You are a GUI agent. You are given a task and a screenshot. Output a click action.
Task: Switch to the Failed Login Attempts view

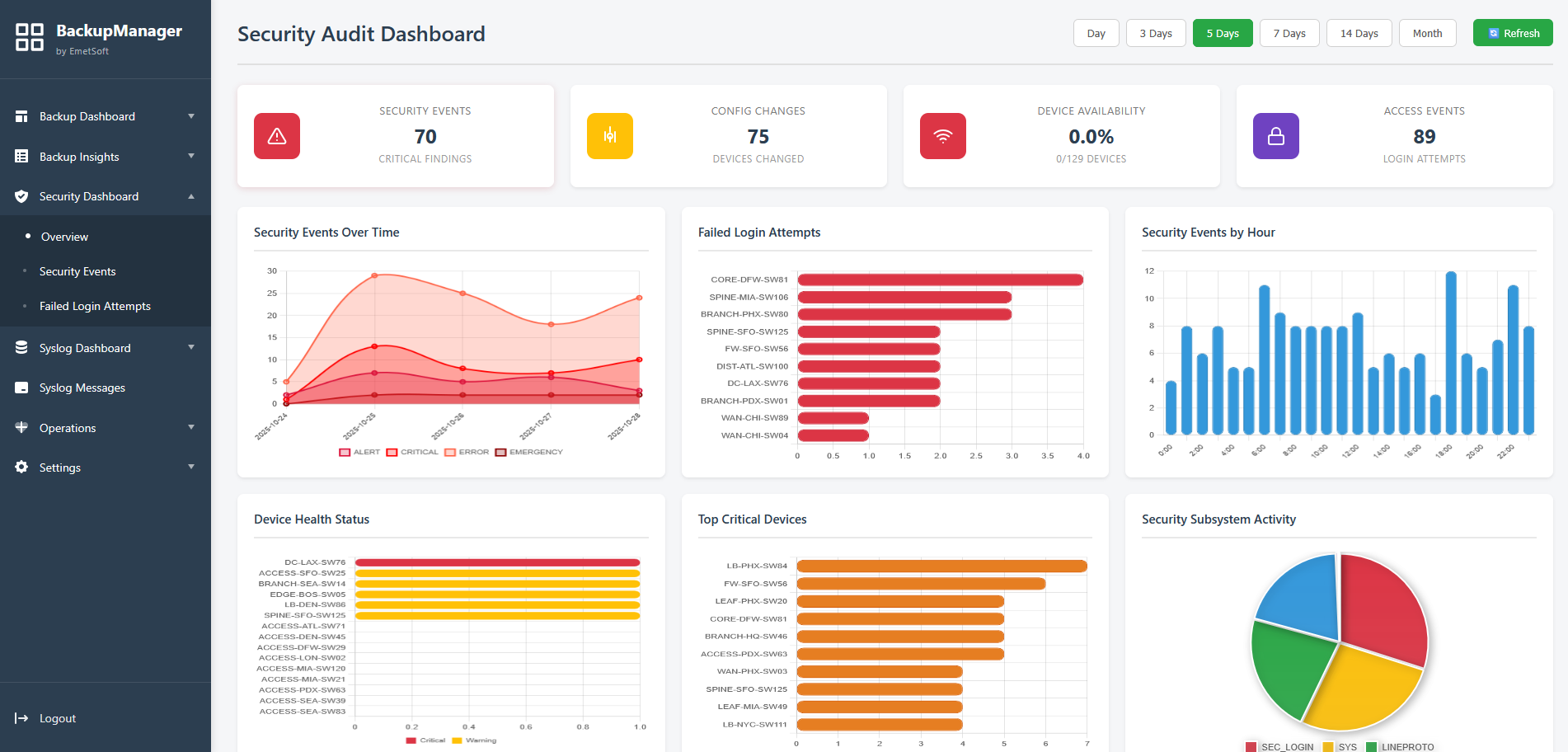coord(95,306)
